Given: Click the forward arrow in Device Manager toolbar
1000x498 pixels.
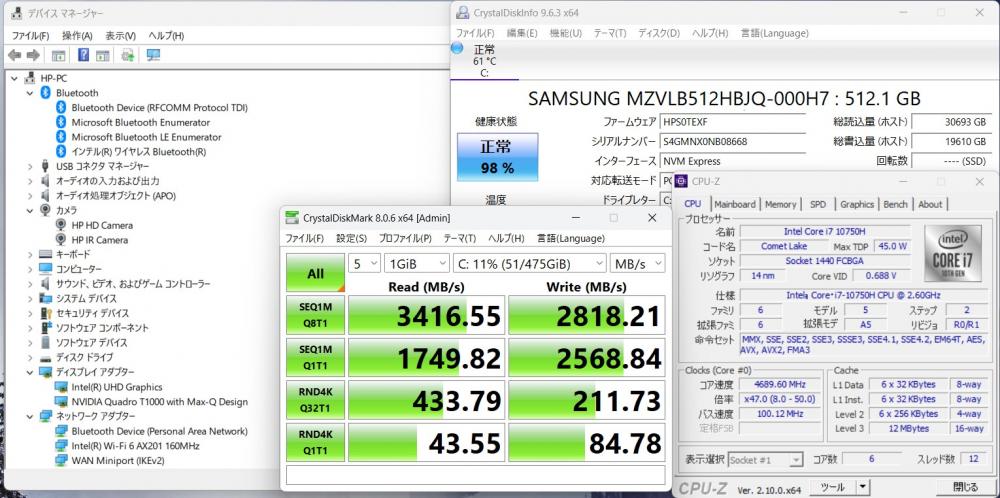Looking at the screenshot, I should point(33,56).
